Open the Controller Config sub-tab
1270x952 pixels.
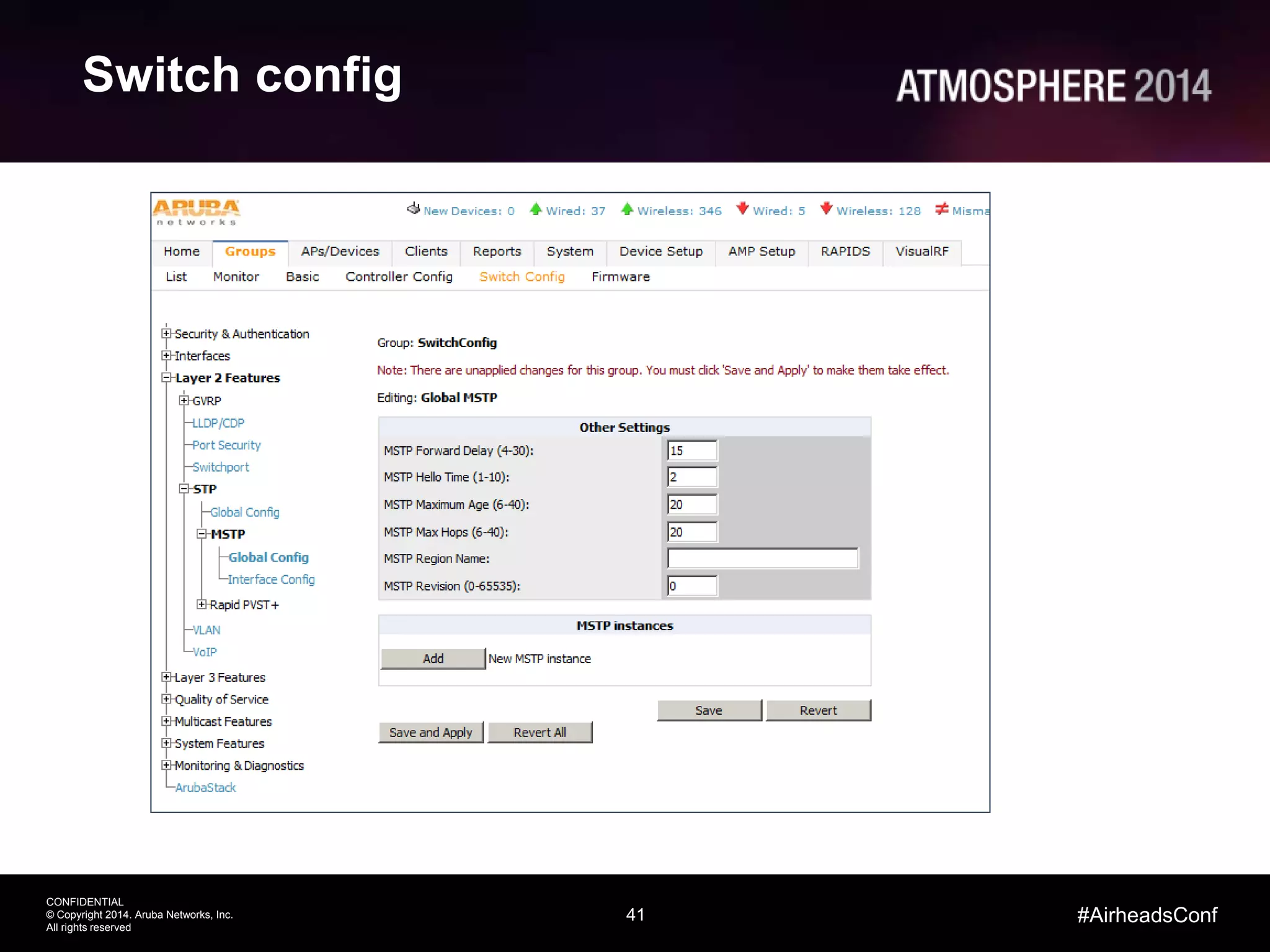(399, 277)
